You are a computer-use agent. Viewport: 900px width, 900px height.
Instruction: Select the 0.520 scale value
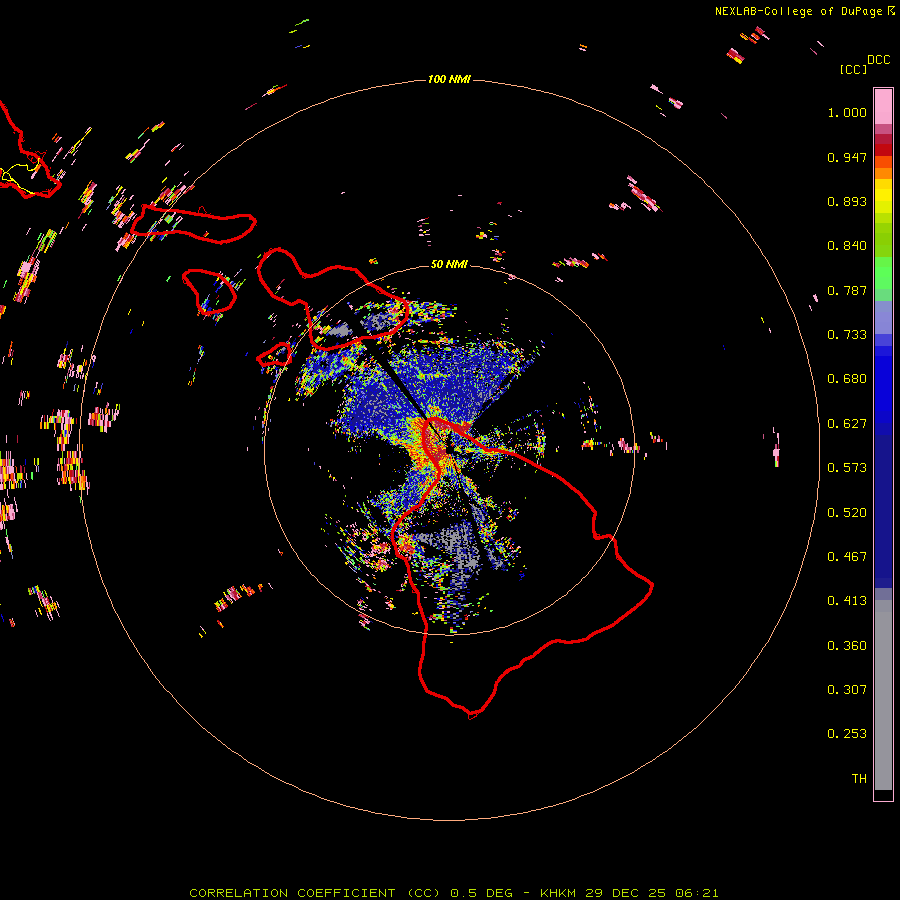847,513
